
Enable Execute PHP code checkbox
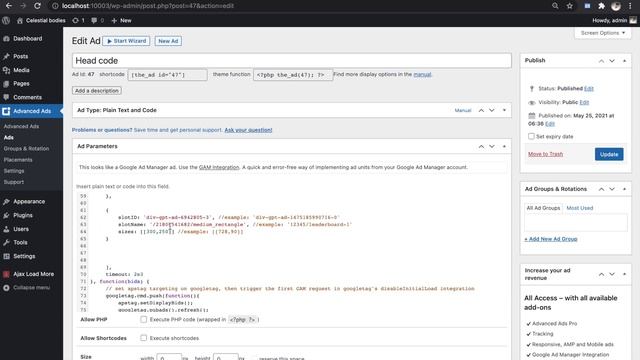point(143,320)
